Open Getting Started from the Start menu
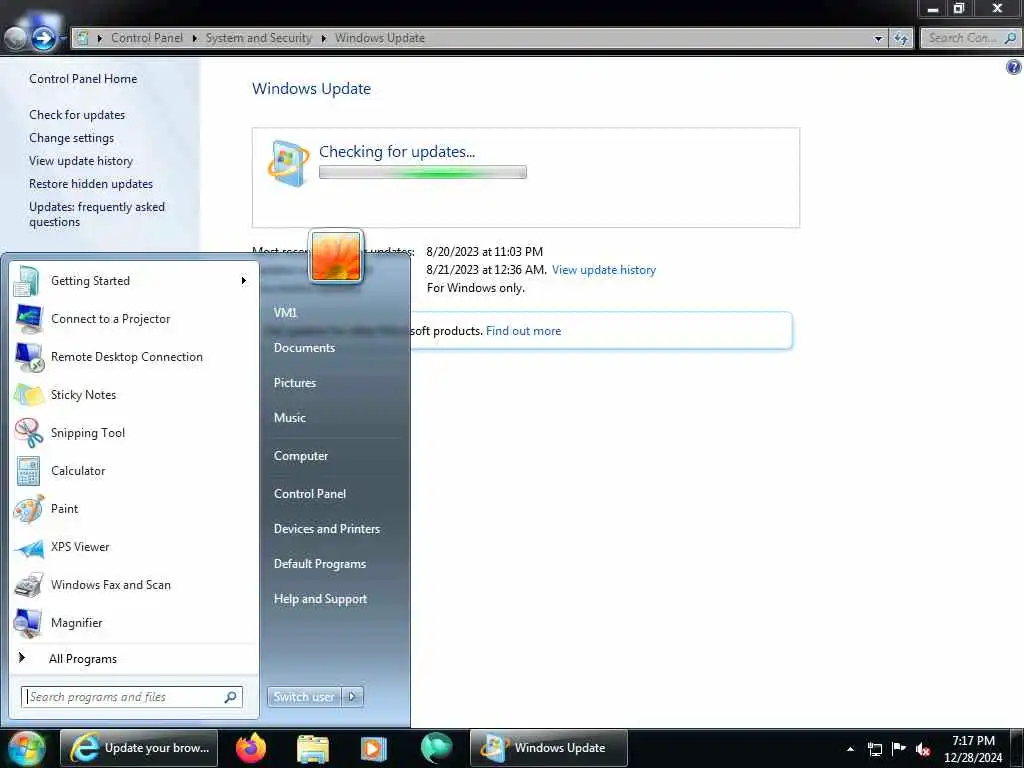Image resolution: width=1024 pixels, height=768 pixels. [134, 281]
